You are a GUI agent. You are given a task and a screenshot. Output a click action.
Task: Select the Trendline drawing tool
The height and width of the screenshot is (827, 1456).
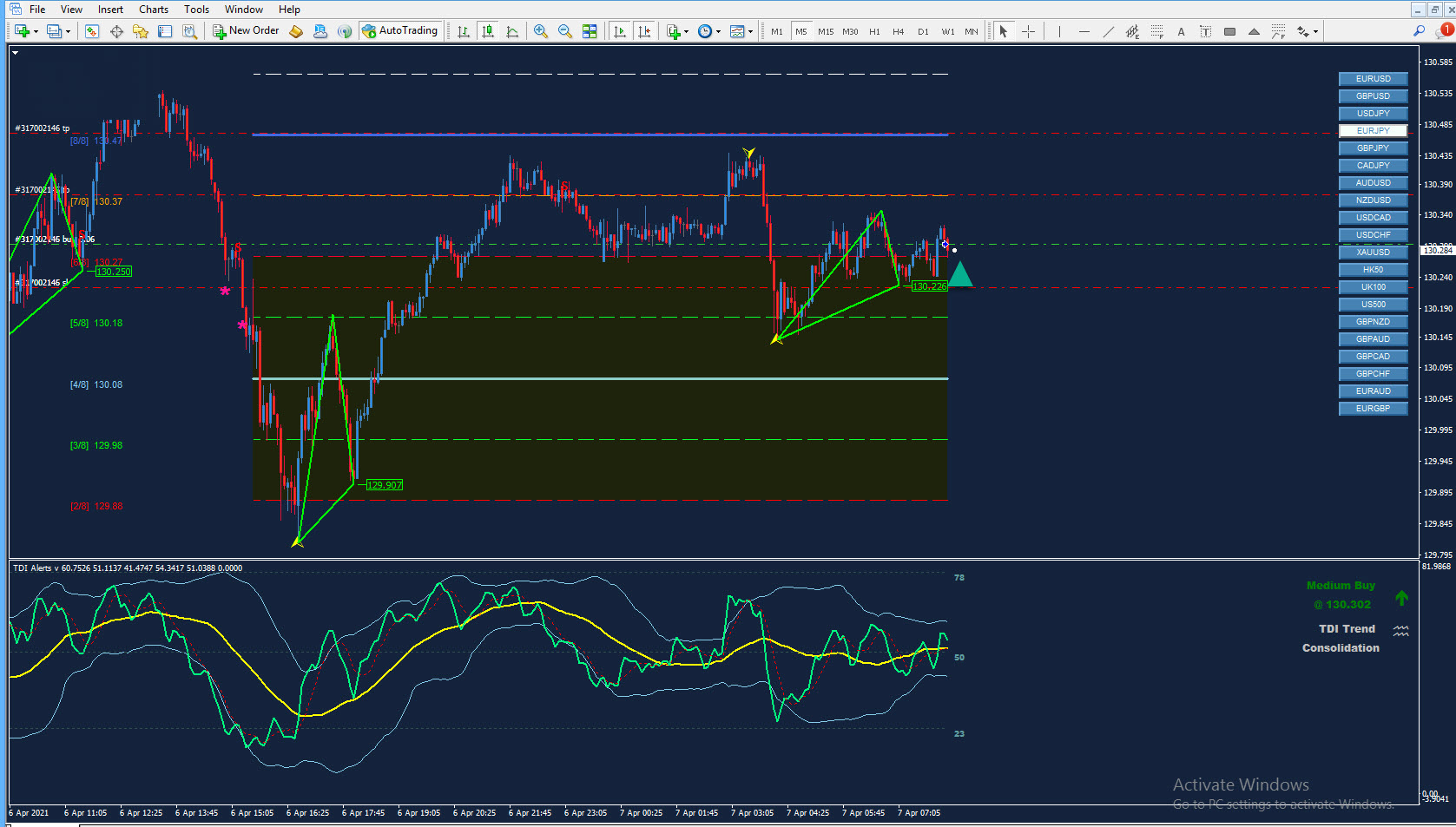coord(1109,31)
